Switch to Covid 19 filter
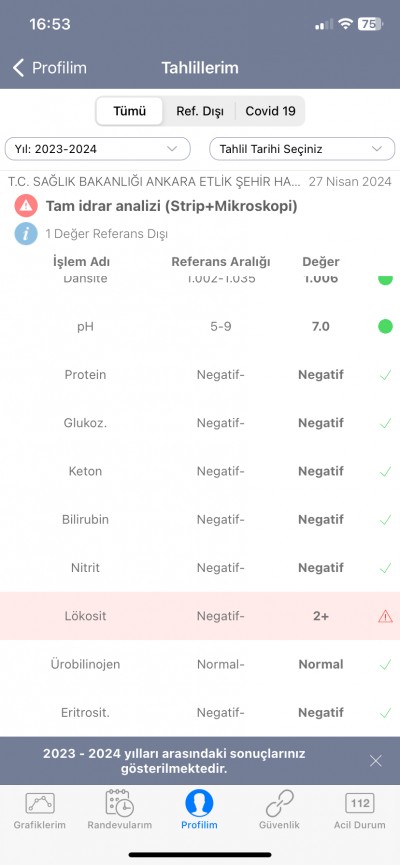The width and height of the screenshot is (400, 865). tap(270, 111)
